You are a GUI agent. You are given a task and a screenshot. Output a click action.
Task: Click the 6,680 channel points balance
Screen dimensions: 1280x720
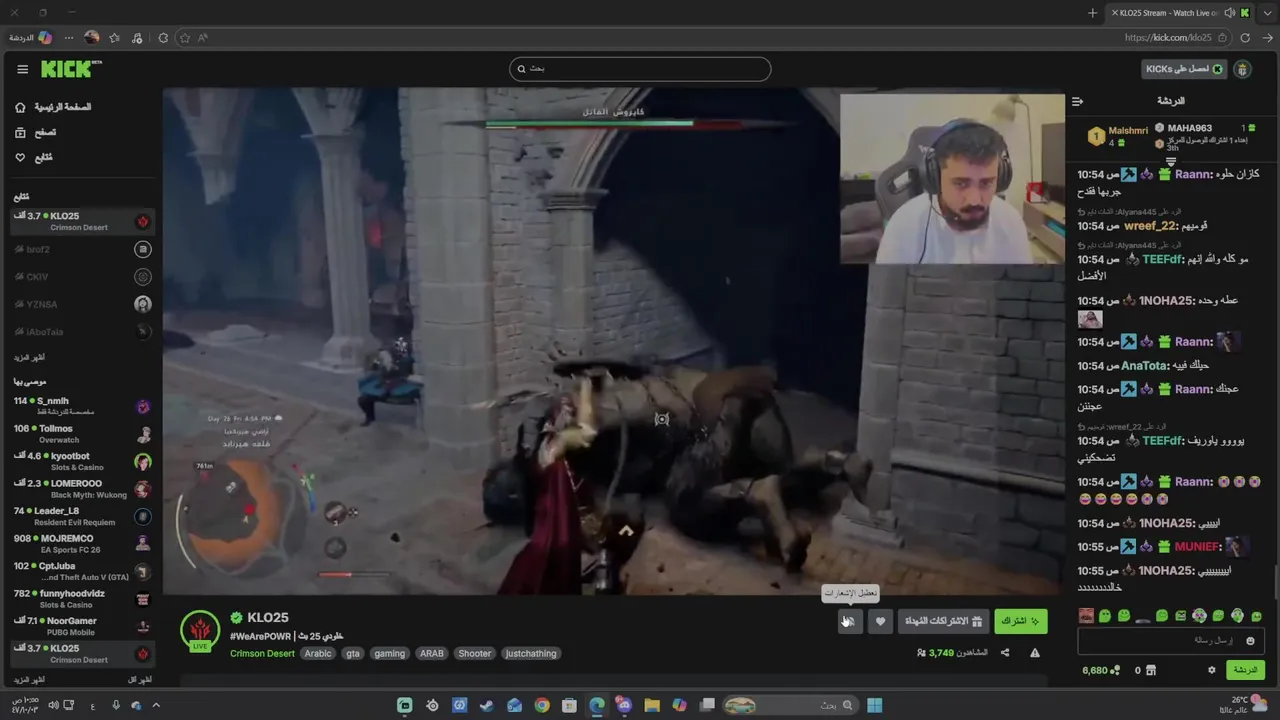click(x=1100, y=670)
